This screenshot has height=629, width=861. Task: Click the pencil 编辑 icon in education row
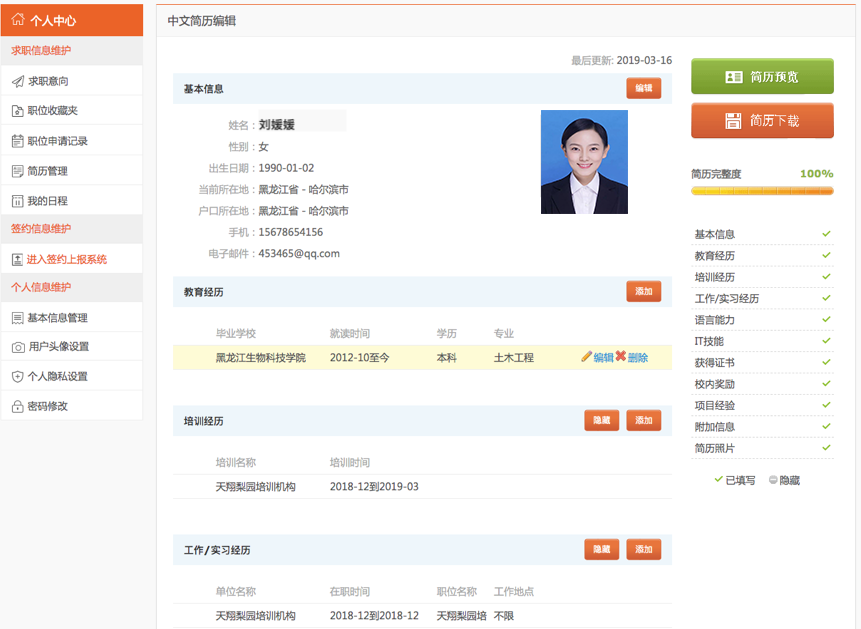[587, 357]
